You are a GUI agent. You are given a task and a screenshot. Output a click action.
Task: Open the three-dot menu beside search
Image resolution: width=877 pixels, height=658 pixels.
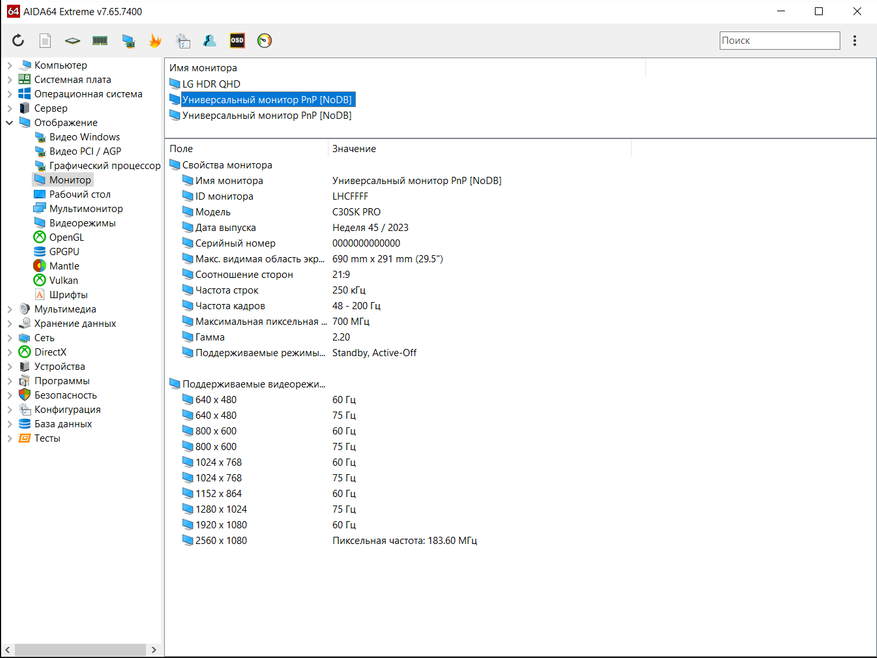(855, 41)
